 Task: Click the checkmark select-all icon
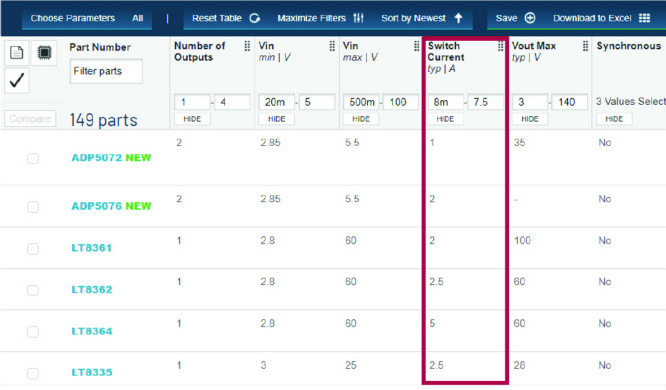[17, 80]
